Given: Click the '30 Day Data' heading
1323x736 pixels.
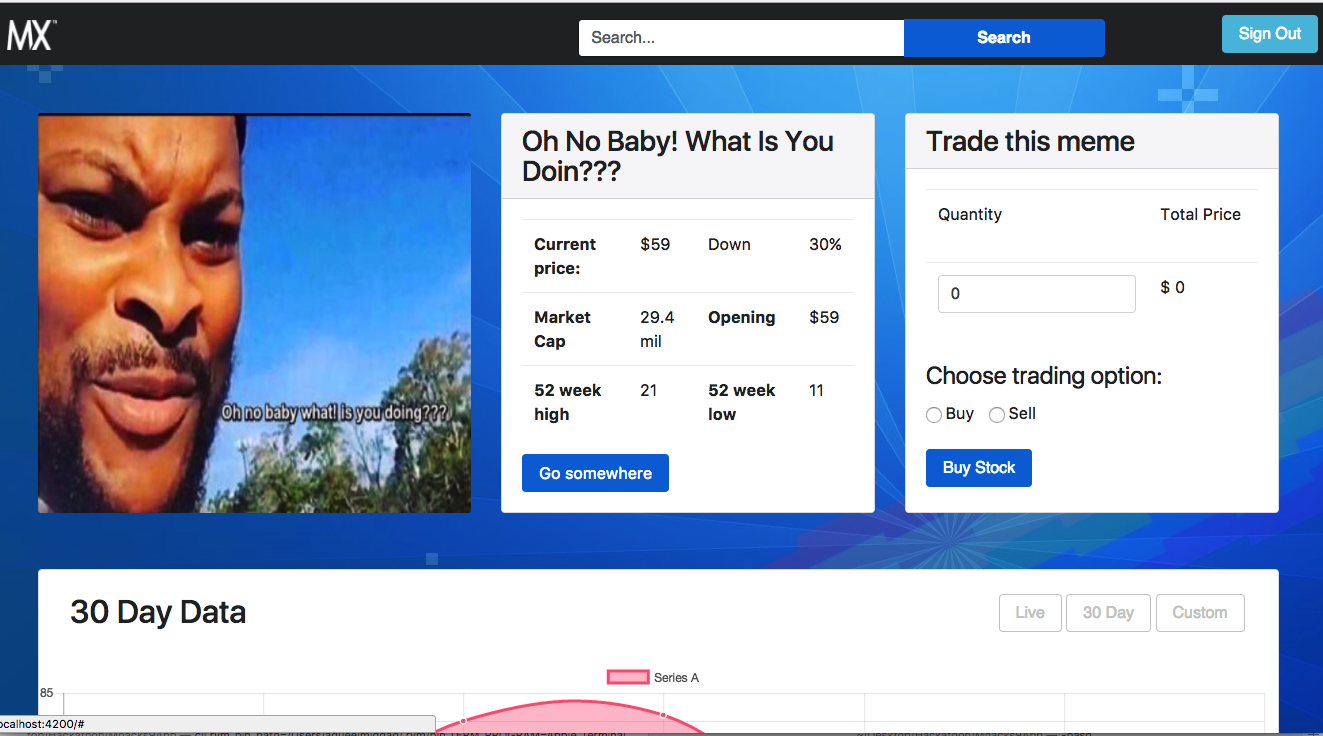Looking at the screenshot, I should (x=158, y=612).
